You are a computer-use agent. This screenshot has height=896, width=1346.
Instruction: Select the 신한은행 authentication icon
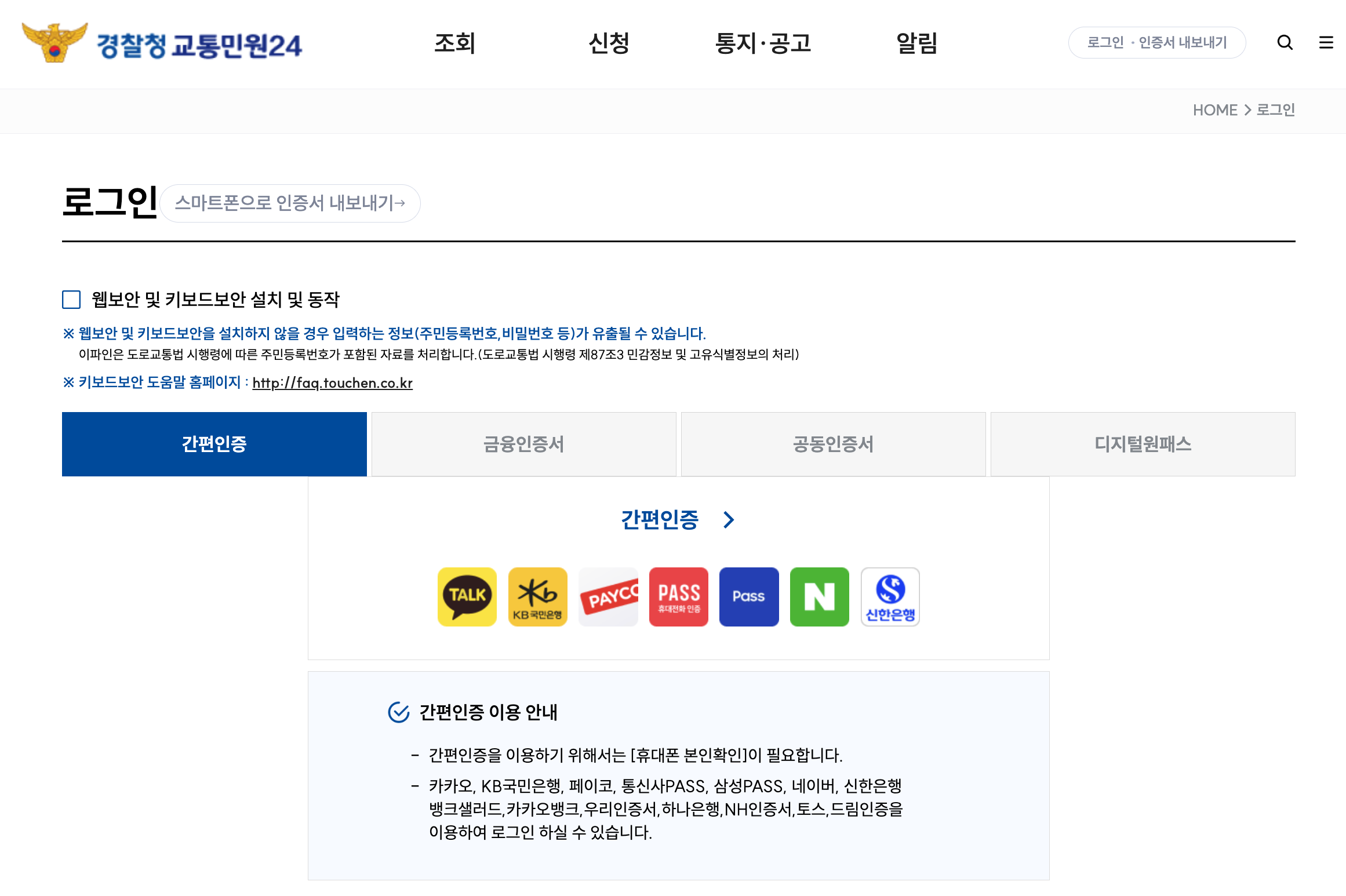tap(890, 596)
